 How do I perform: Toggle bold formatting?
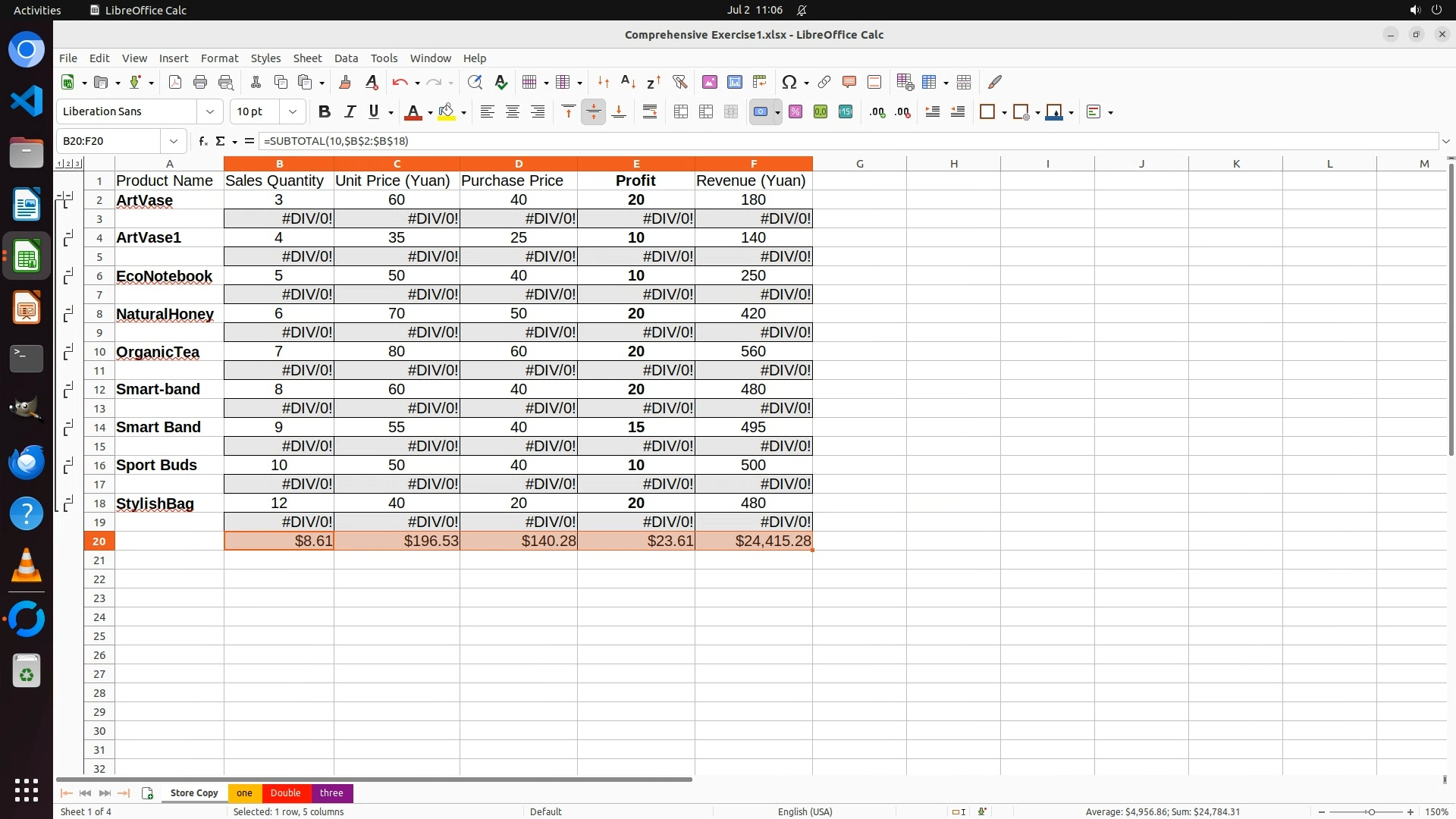325,112
